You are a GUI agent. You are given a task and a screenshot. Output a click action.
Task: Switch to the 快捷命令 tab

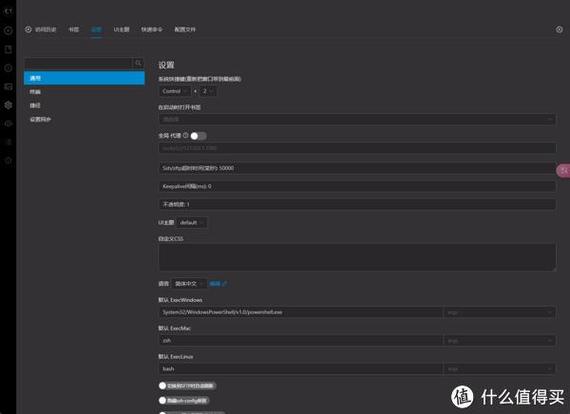tap(152, 29)
